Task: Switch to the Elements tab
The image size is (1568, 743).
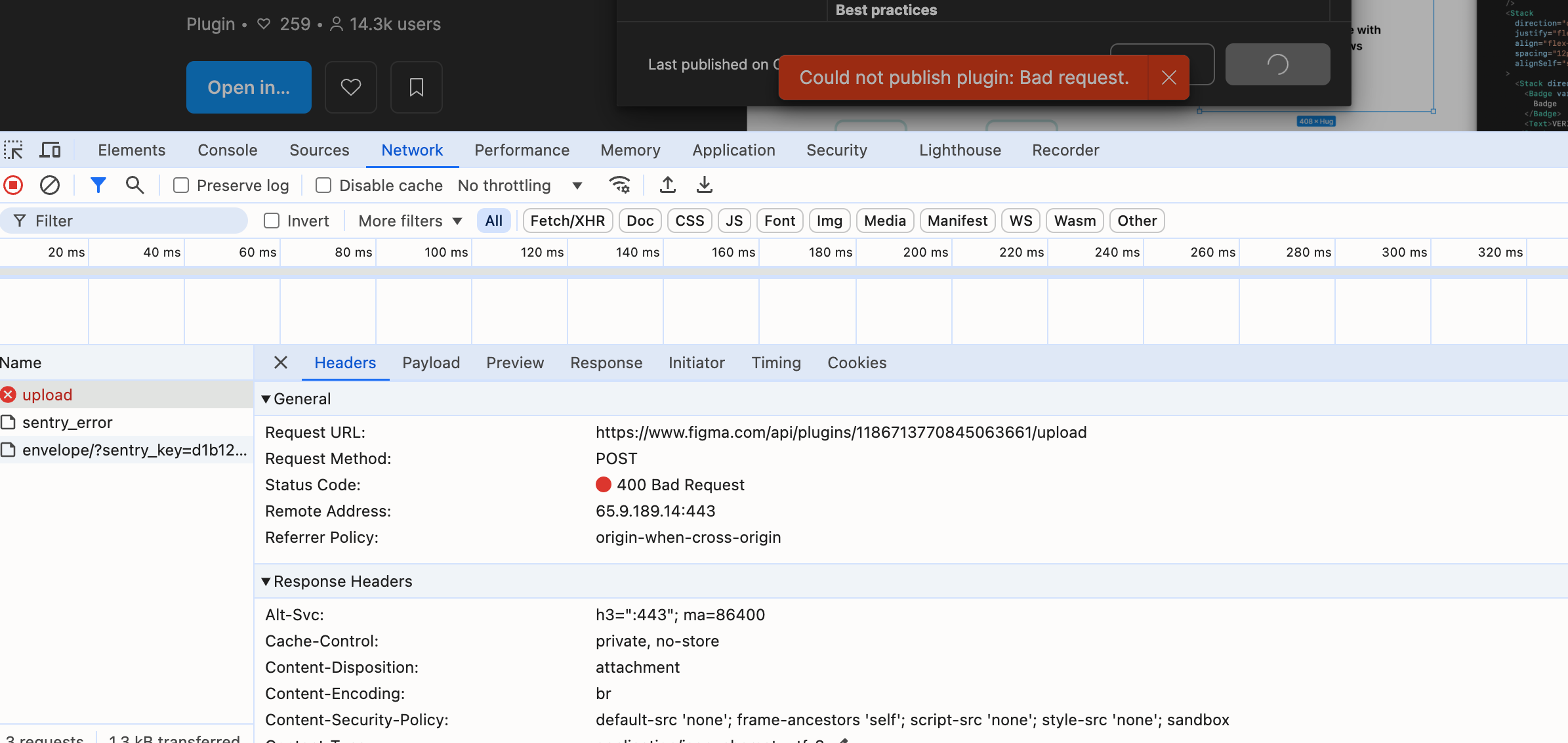Action: click(132, 150)
